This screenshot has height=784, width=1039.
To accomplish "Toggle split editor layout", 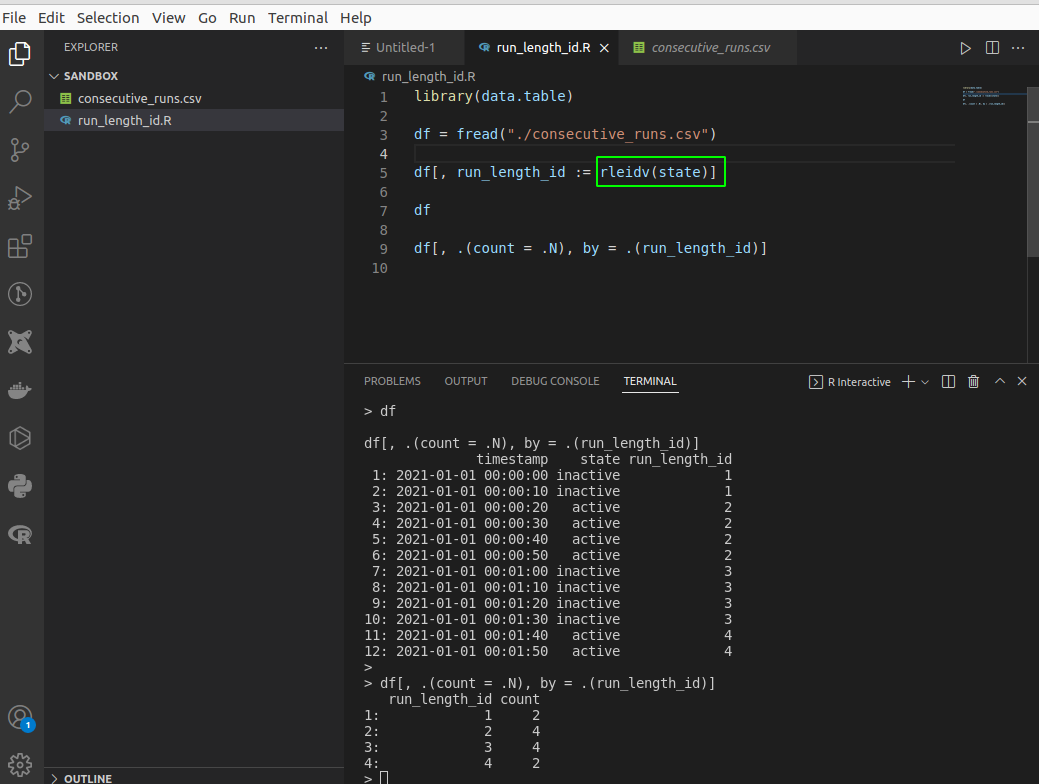I will tap(992, 48).
